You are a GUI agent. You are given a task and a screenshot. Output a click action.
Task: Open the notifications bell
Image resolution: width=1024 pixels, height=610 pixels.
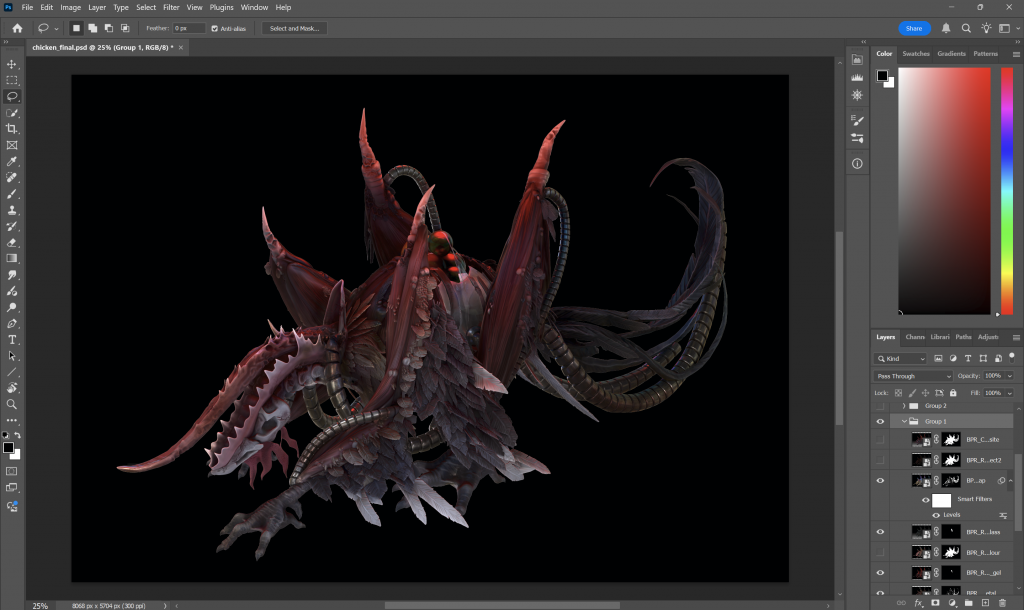946,28
